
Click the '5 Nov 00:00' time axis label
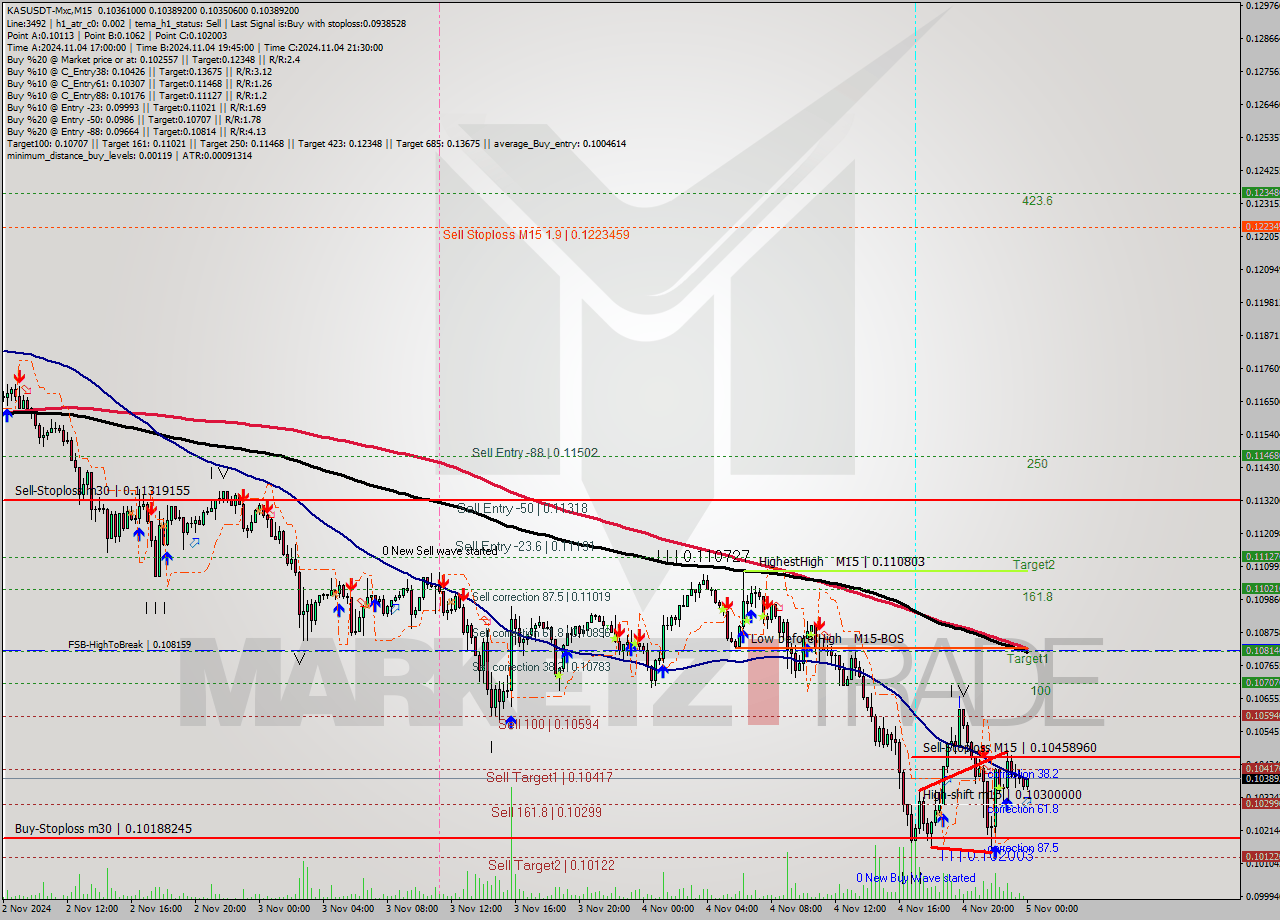coord(1051,909)
